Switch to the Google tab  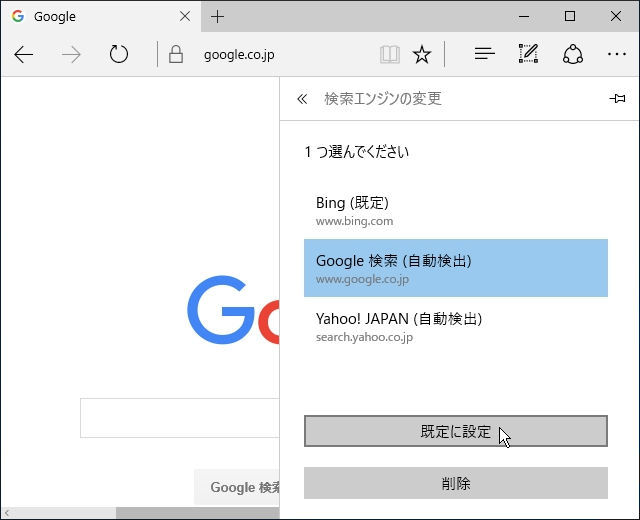[101, 17]
